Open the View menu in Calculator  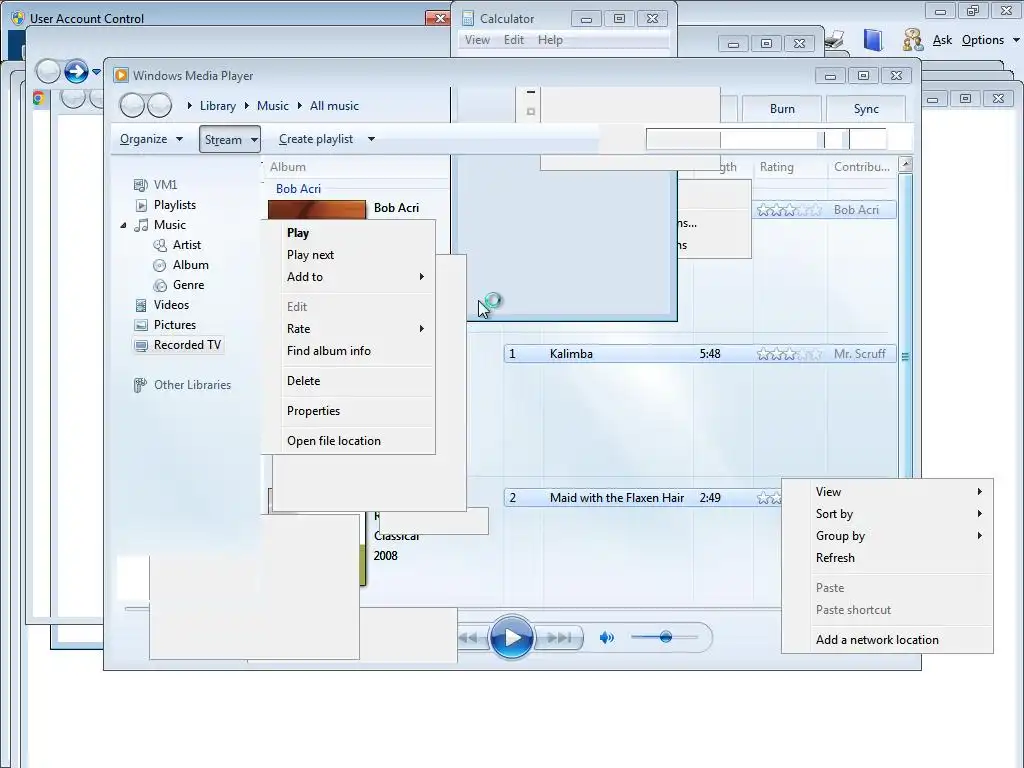(x=477, y=40)
